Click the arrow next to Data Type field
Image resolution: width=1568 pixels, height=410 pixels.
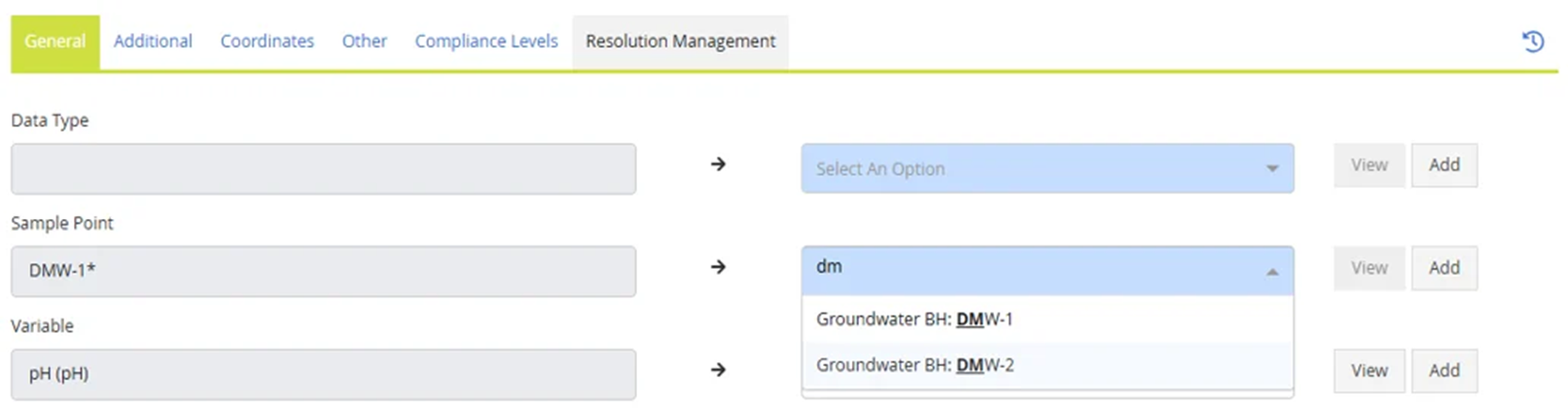point(718,165)
